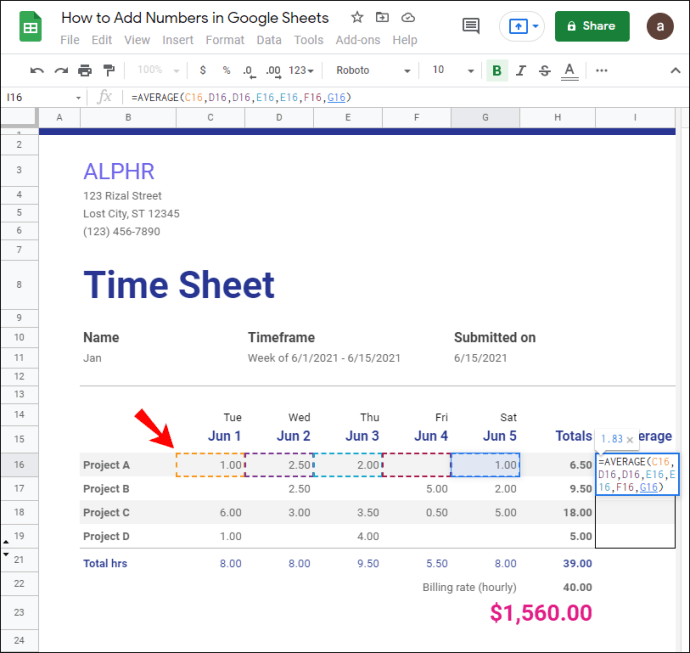This screenshot has width=690, height=653.
Task: Open the three-dots more toolbar options
Action: 602,70
